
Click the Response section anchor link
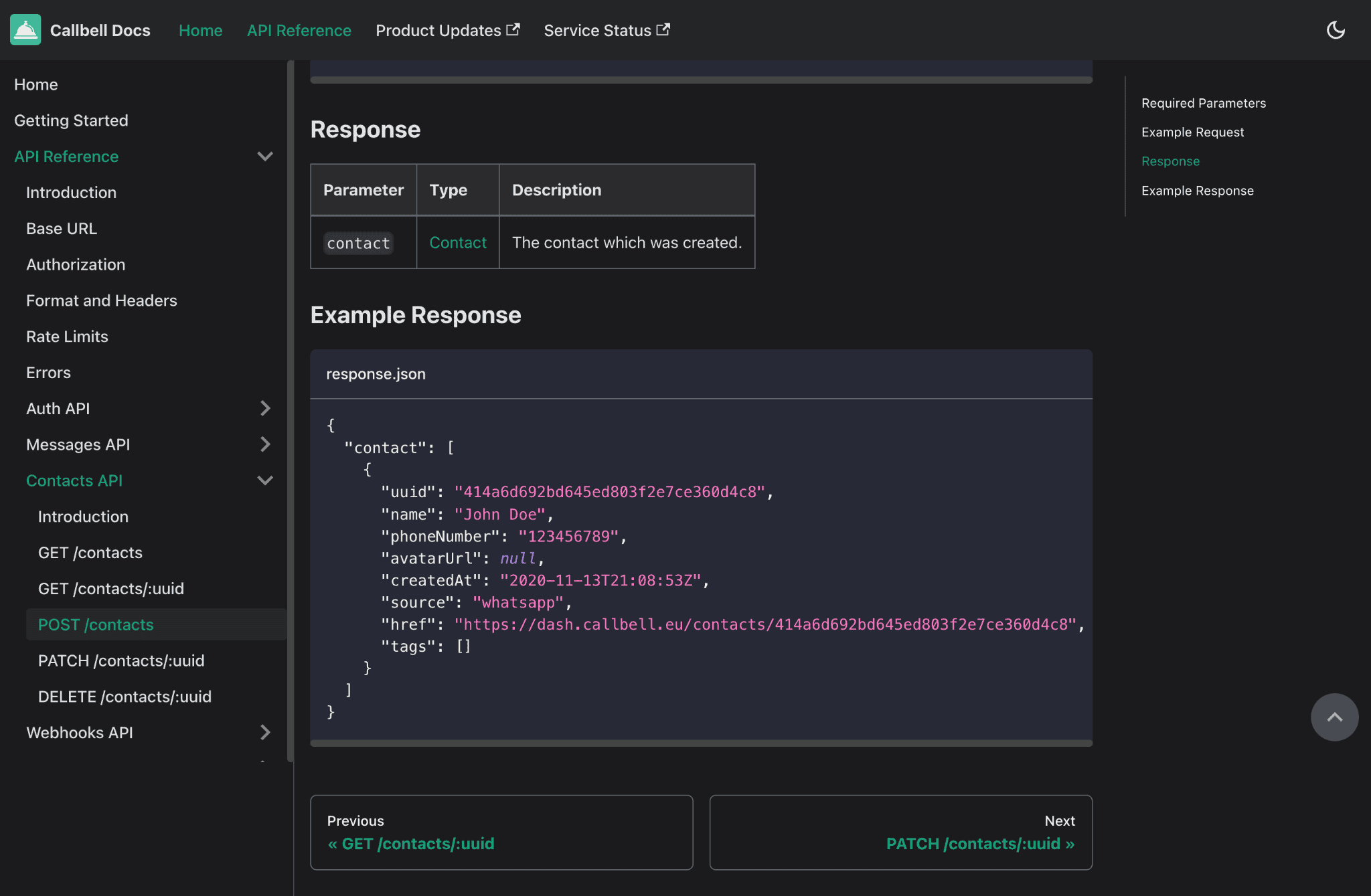point(1170,160)
